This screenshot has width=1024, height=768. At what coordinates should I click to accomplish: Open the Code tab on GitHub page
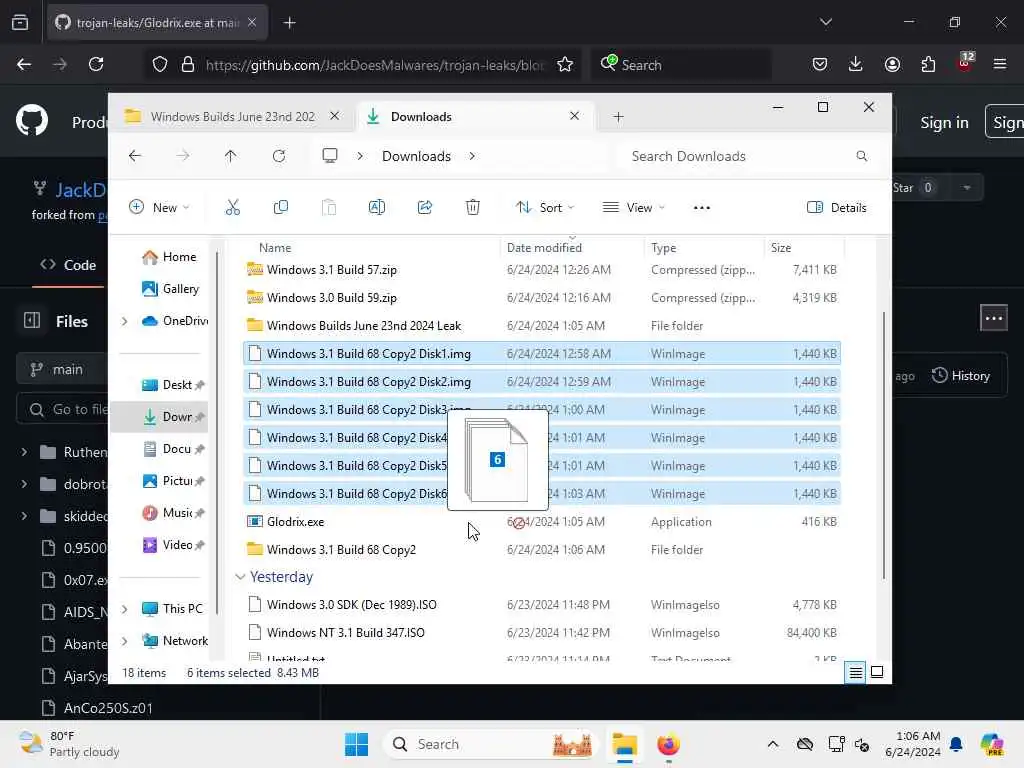[68, 265]
